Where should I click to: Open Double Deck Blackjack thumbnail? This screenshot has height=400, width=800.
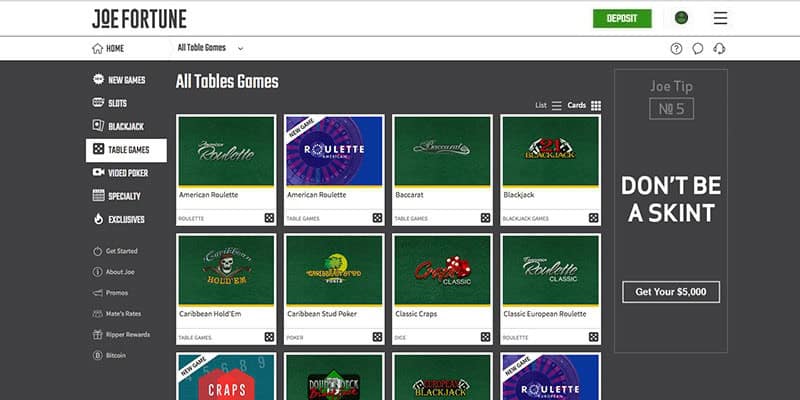coord(334,377)
